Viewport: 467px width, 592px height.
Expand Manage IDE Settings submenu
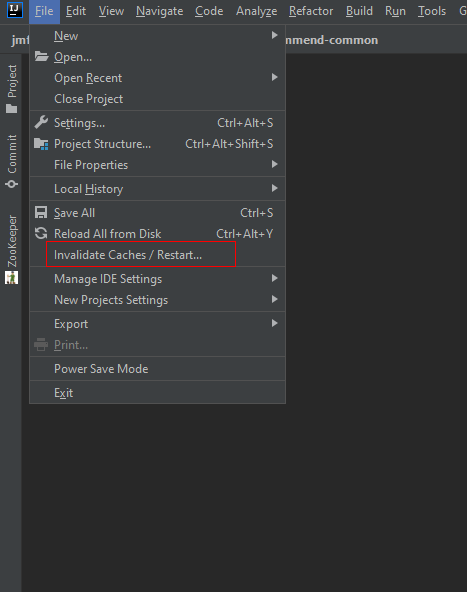(157, 279)
